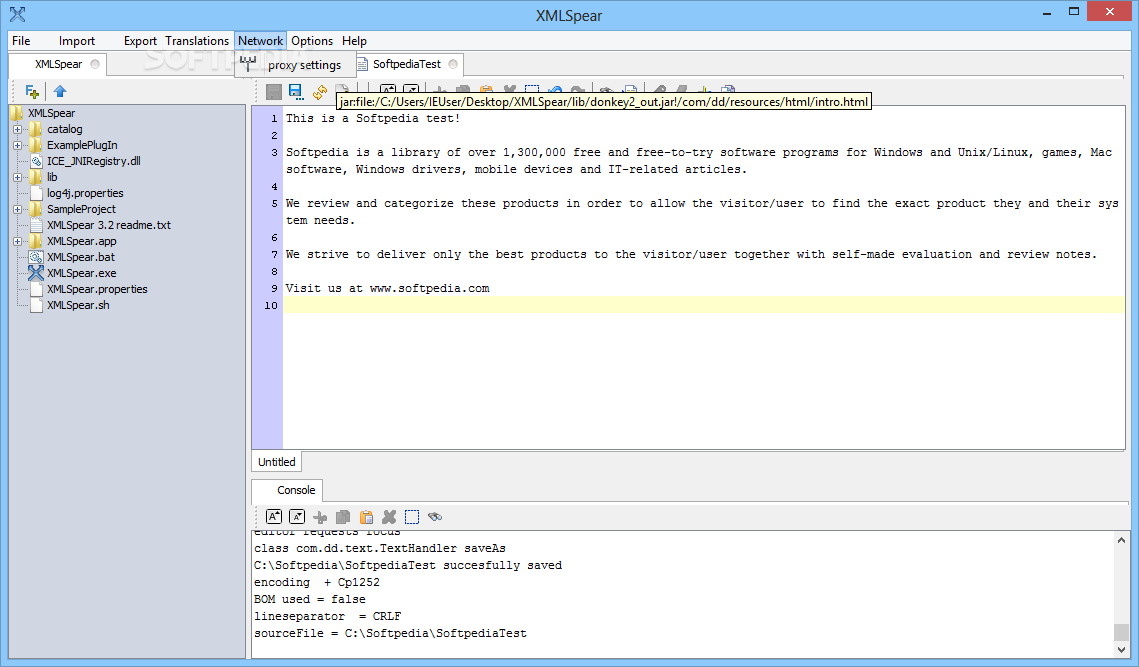1139x667 pixels.
Task: Decrease console font size (A down icon)
Action: [x=297, y=517]
